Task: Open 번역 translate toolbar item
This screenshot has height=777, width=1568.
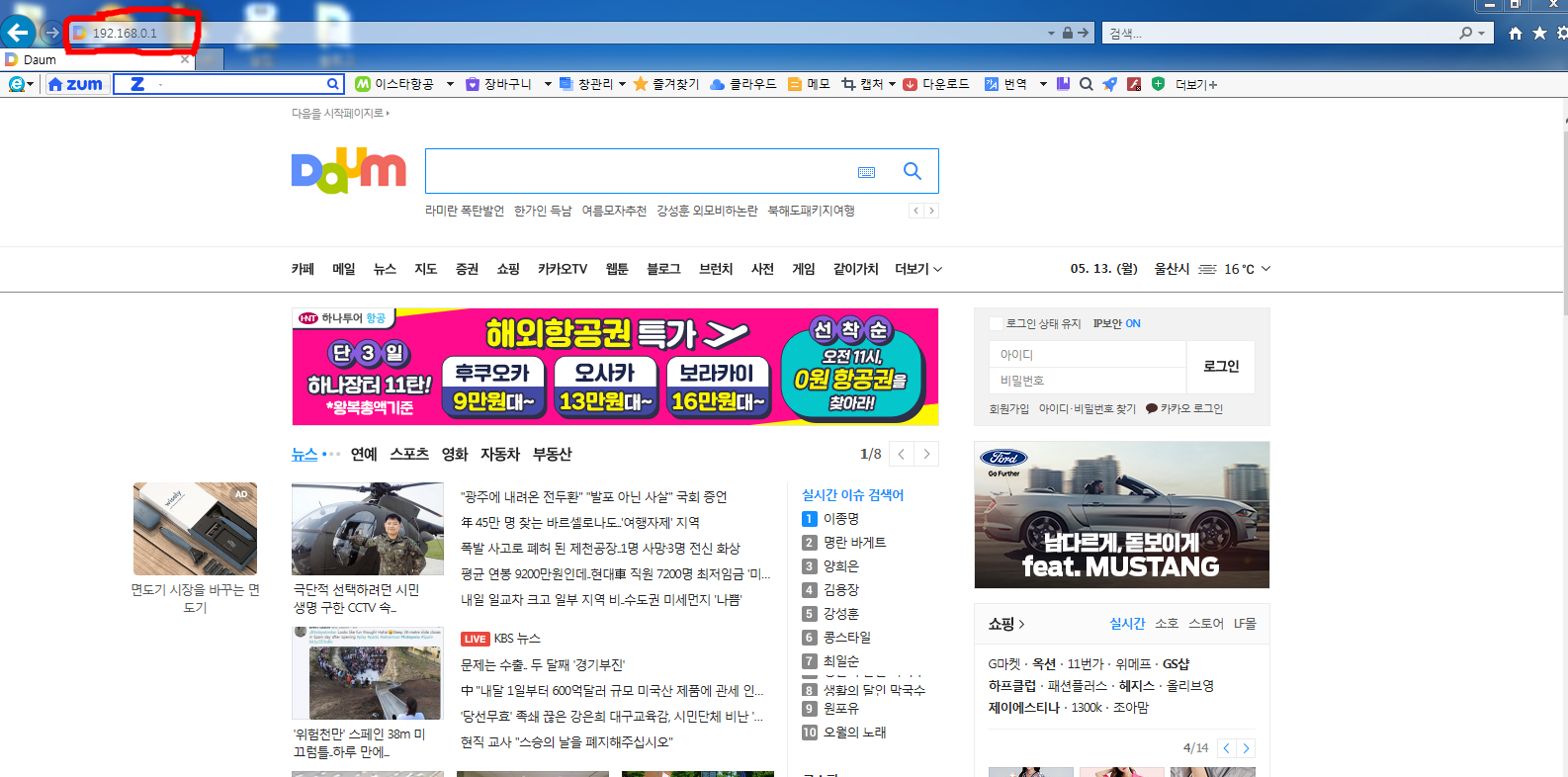Action: coord(1005,84)
